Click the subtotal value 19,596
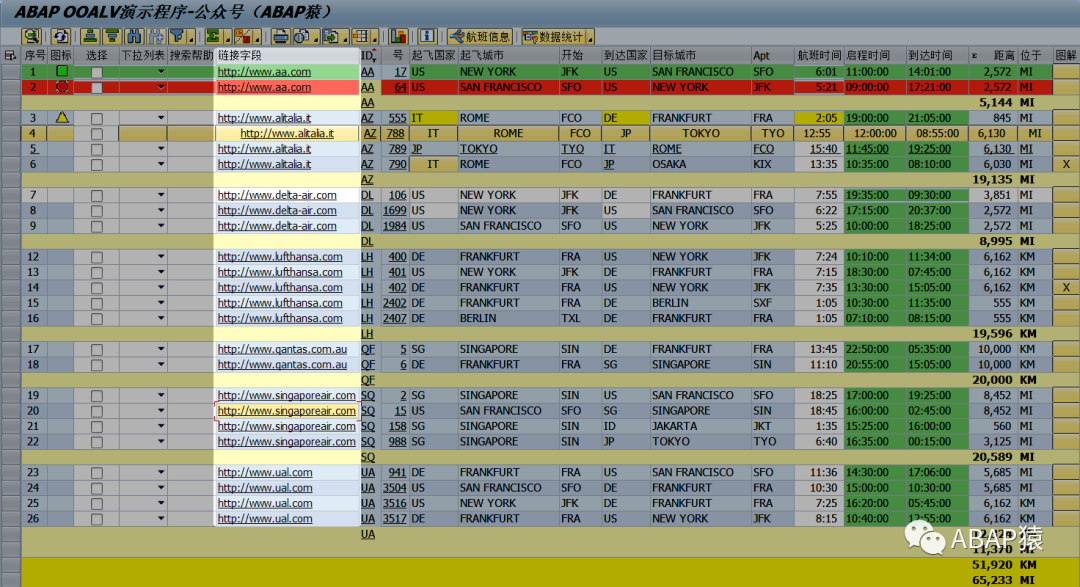The height and width of the screenshot is (587, 1080). 992,333
